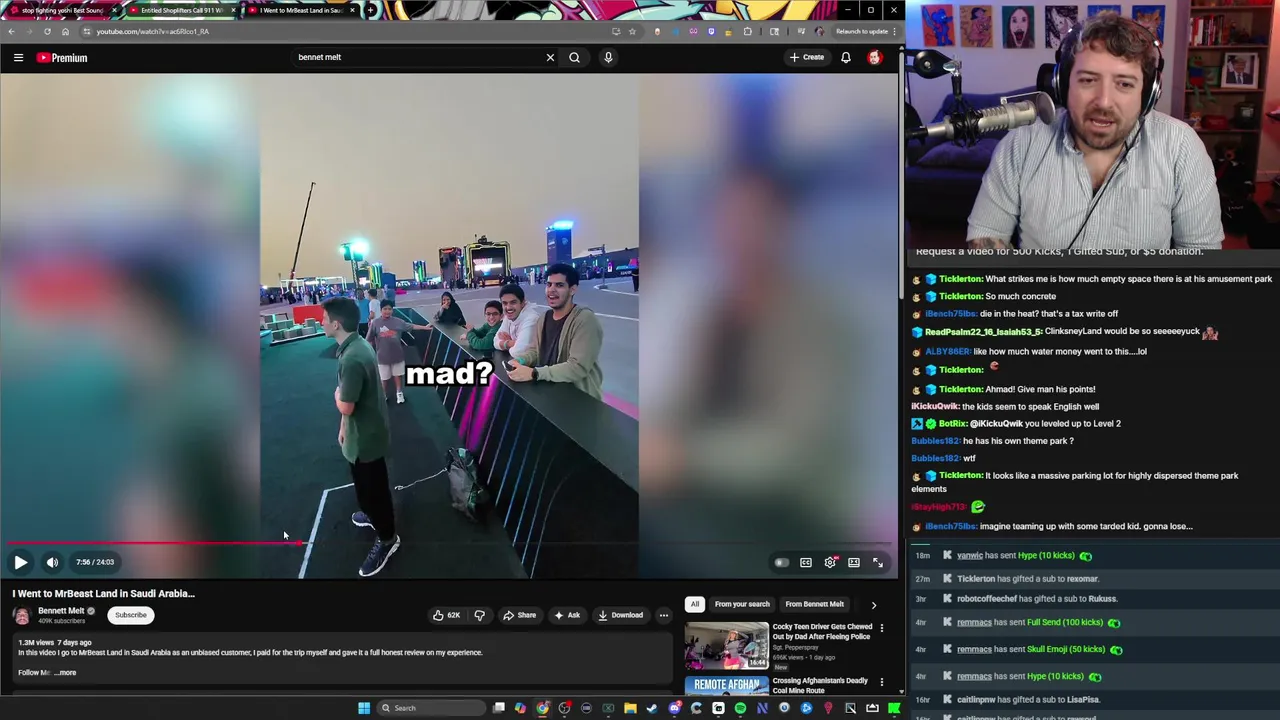Open the player settings gear
1280x720 pixels.
830,563
